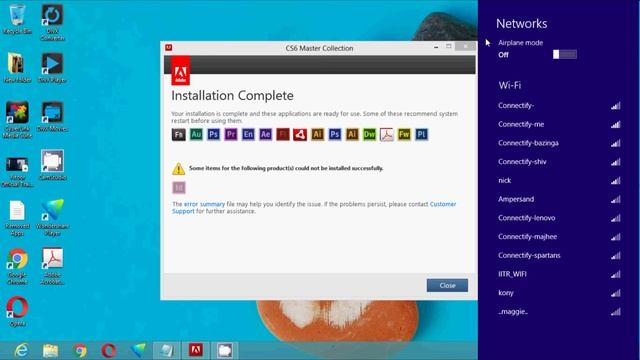
Task: Click the Ai icon beside the Dw icon
Action: click(352, 134)
